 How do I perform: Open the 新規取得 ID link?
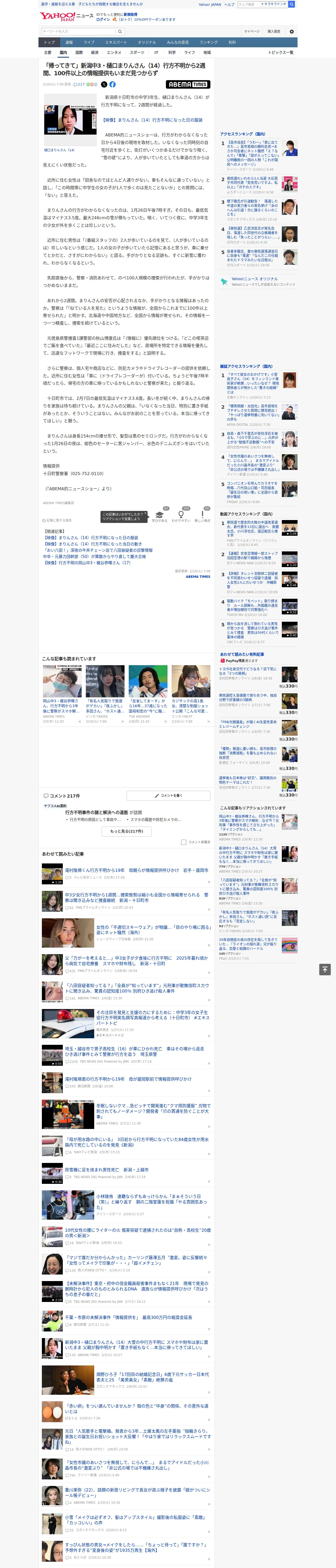click(x=131, y=14)
